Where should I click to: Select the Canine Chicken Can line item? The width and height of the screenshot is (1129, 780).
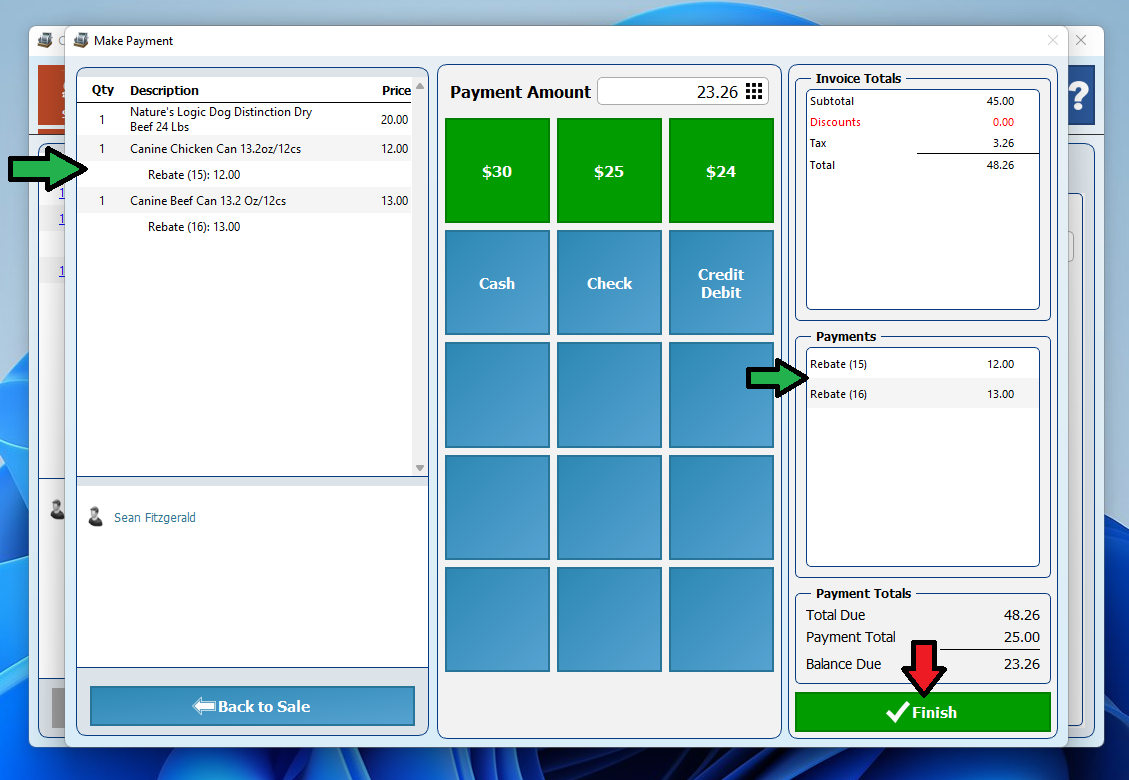point(215,149)
